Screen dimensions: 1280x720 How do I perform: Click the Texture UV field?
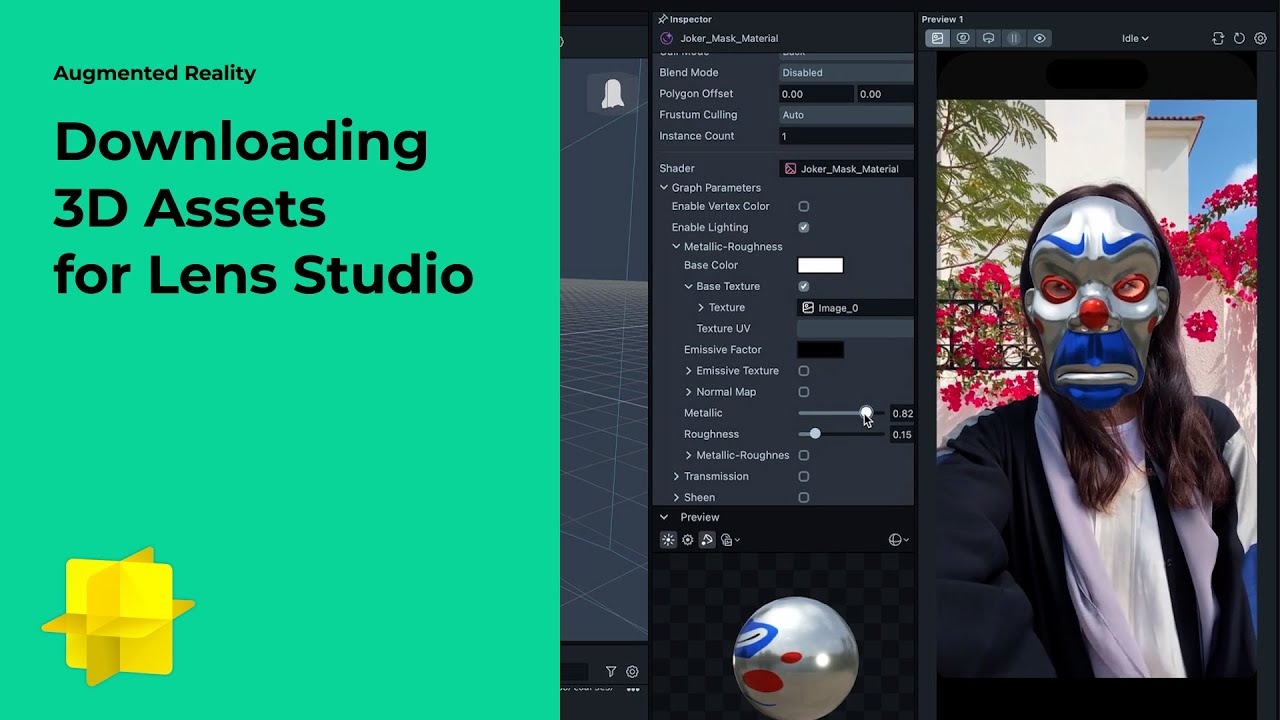click(x=855, y=329)
